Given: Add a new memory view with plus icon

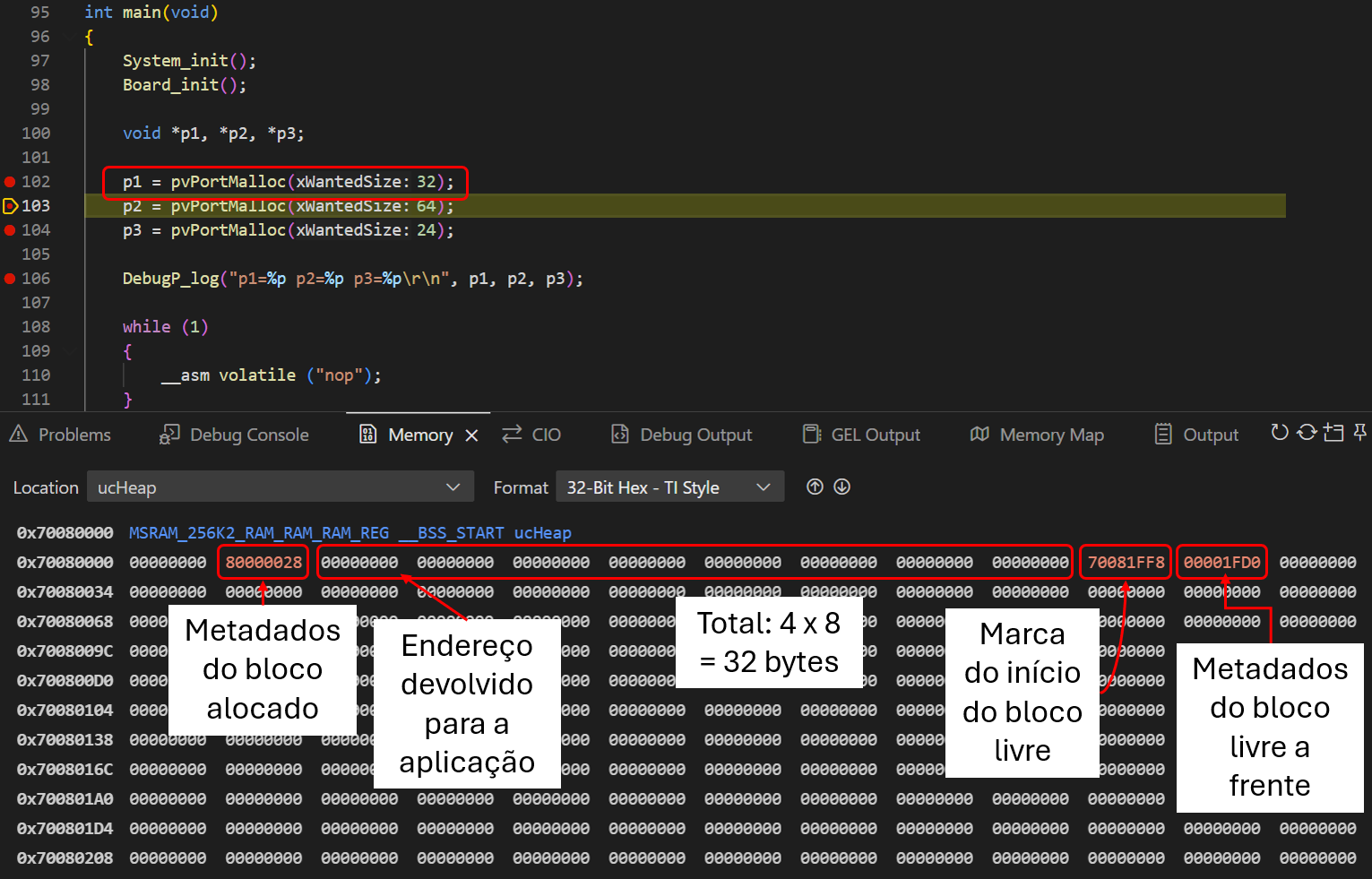Looking at the screenshot, I should [x=1333, y=433].
